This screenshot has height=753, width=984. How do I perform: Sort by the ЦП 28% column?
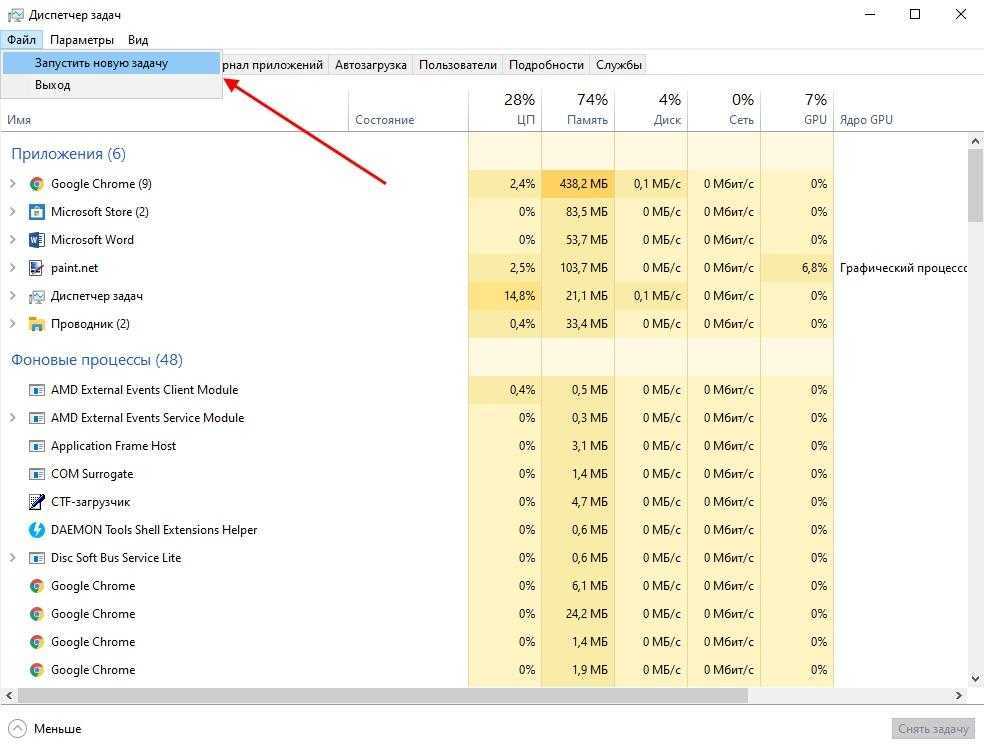coord(505,110)
